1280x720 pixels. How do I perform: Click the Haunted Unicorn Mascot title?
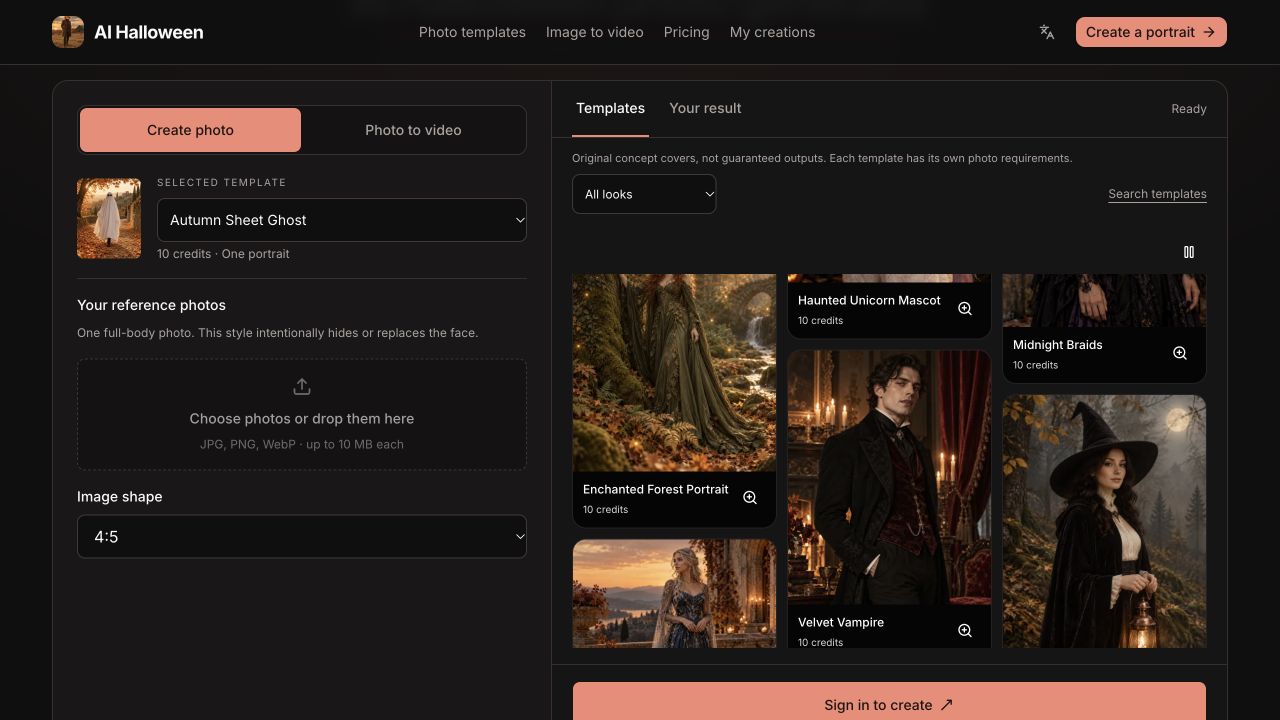(x=869, y=300)
